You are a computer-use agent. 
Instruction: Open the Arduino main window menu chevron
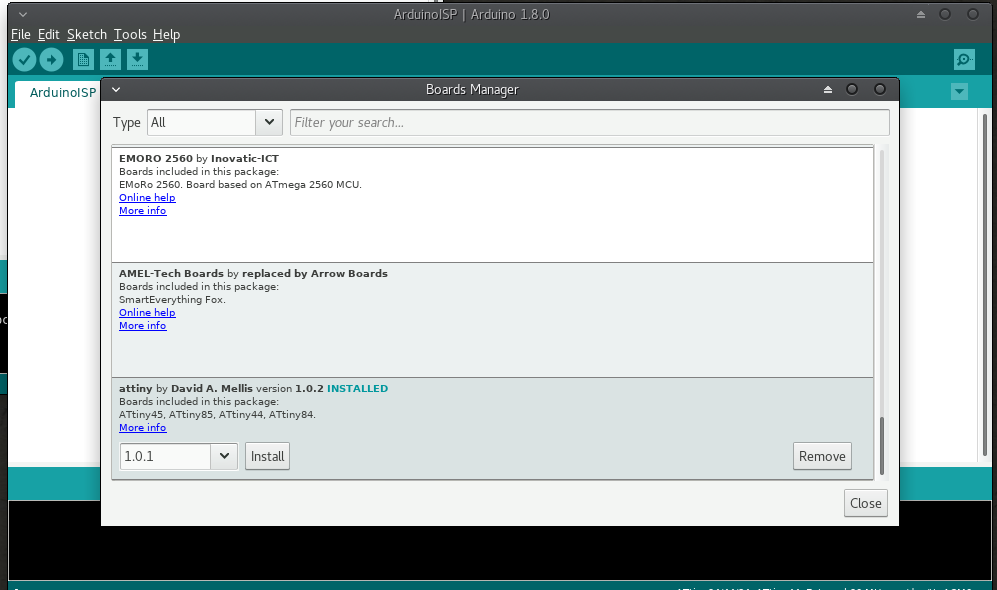[x=23, y=15]
